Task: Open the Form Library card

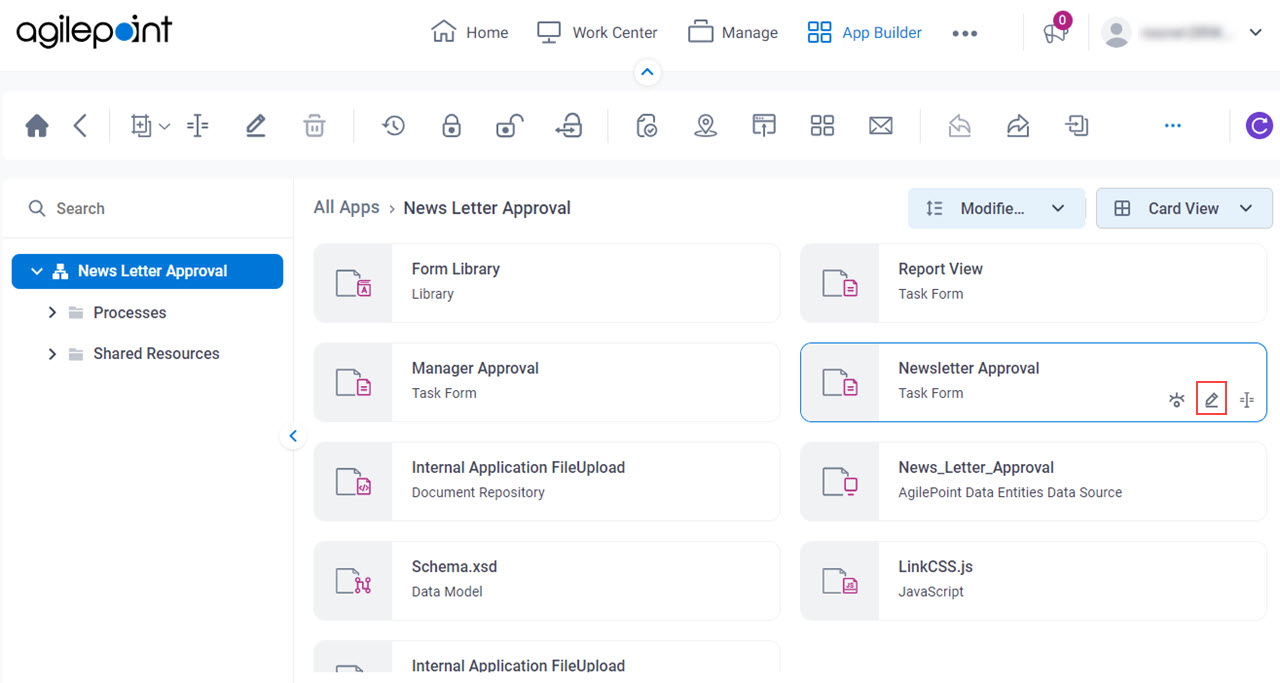Action: point(547,283)
